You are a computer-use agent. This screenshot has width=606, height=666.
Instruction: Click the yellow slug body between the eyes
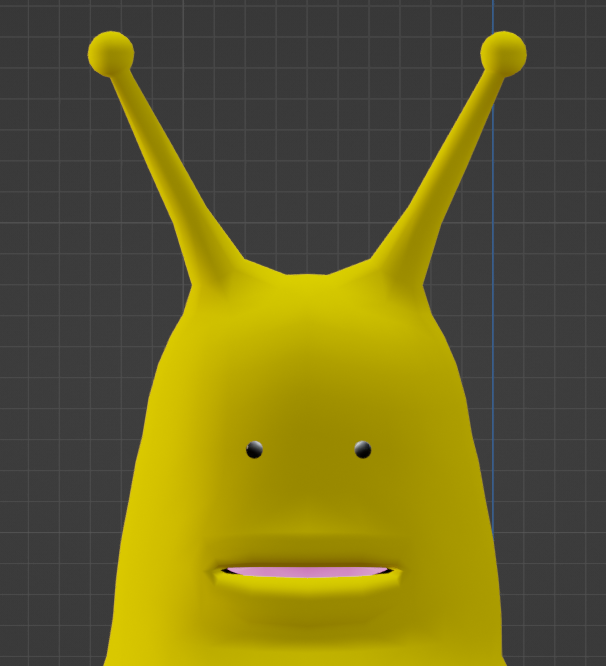click(x=309, y=450)
